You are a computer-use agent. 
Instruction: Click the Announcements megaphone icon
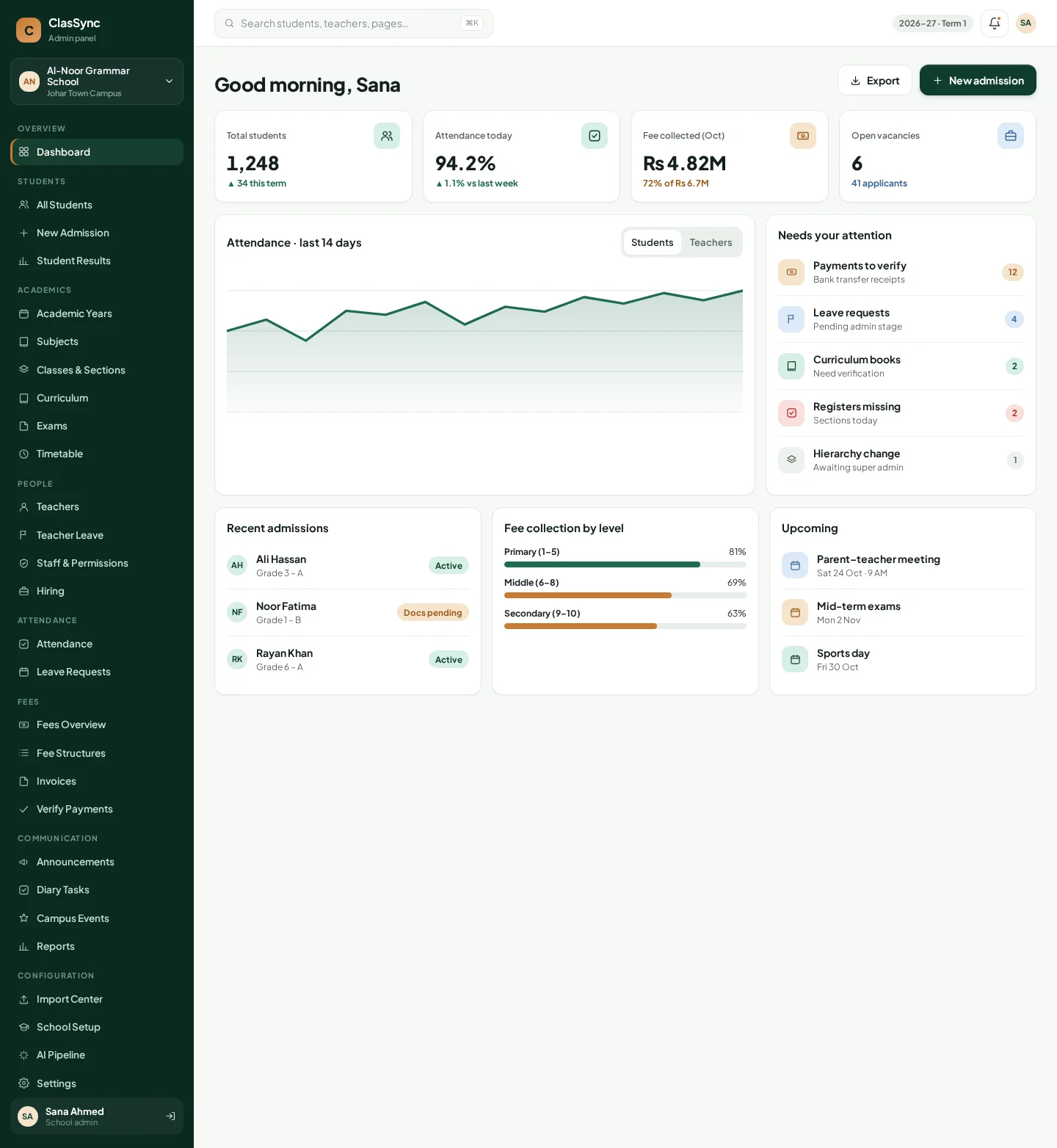click(23, 862)
